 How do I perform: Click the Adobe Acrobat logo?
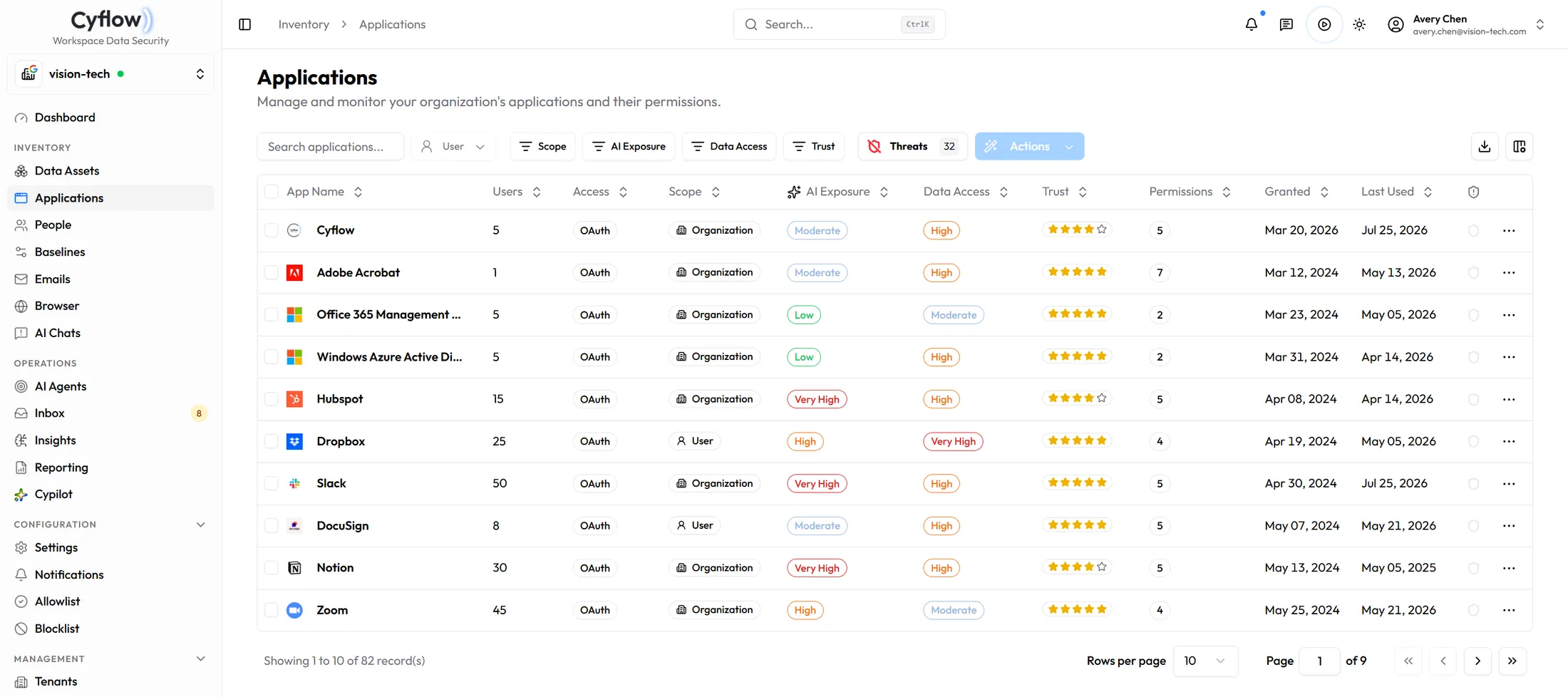tap(294, 272)
